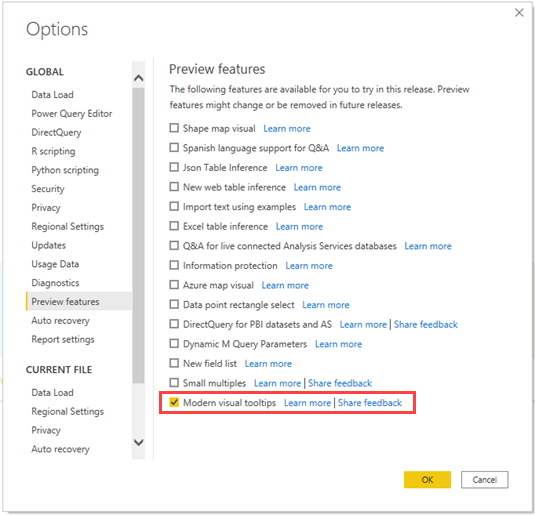
Task: Turn on Azure map visual
Action: click(x=174, y=285)
